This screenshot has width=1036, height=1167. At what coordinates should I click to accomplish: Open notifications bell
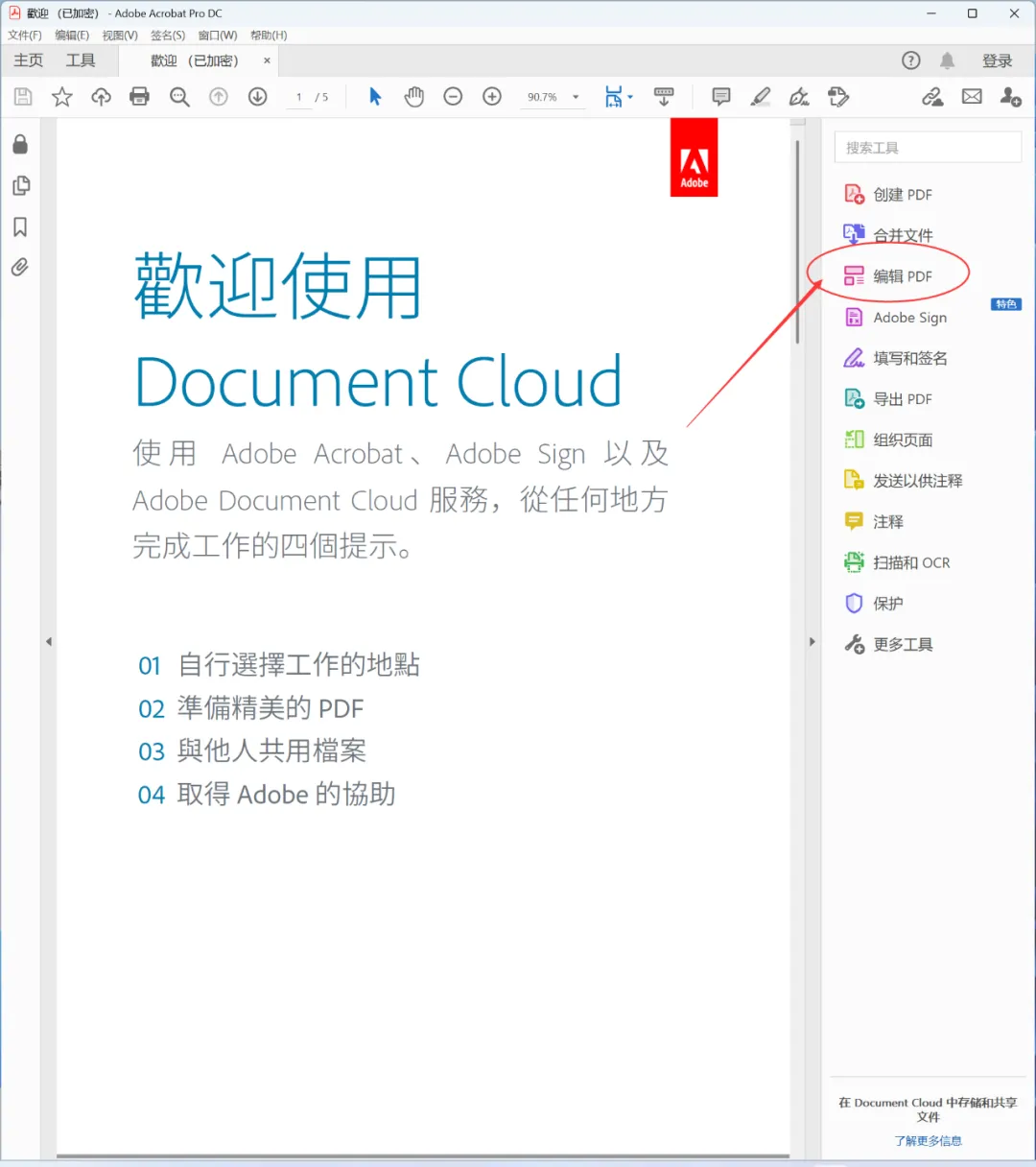(948, 60)
